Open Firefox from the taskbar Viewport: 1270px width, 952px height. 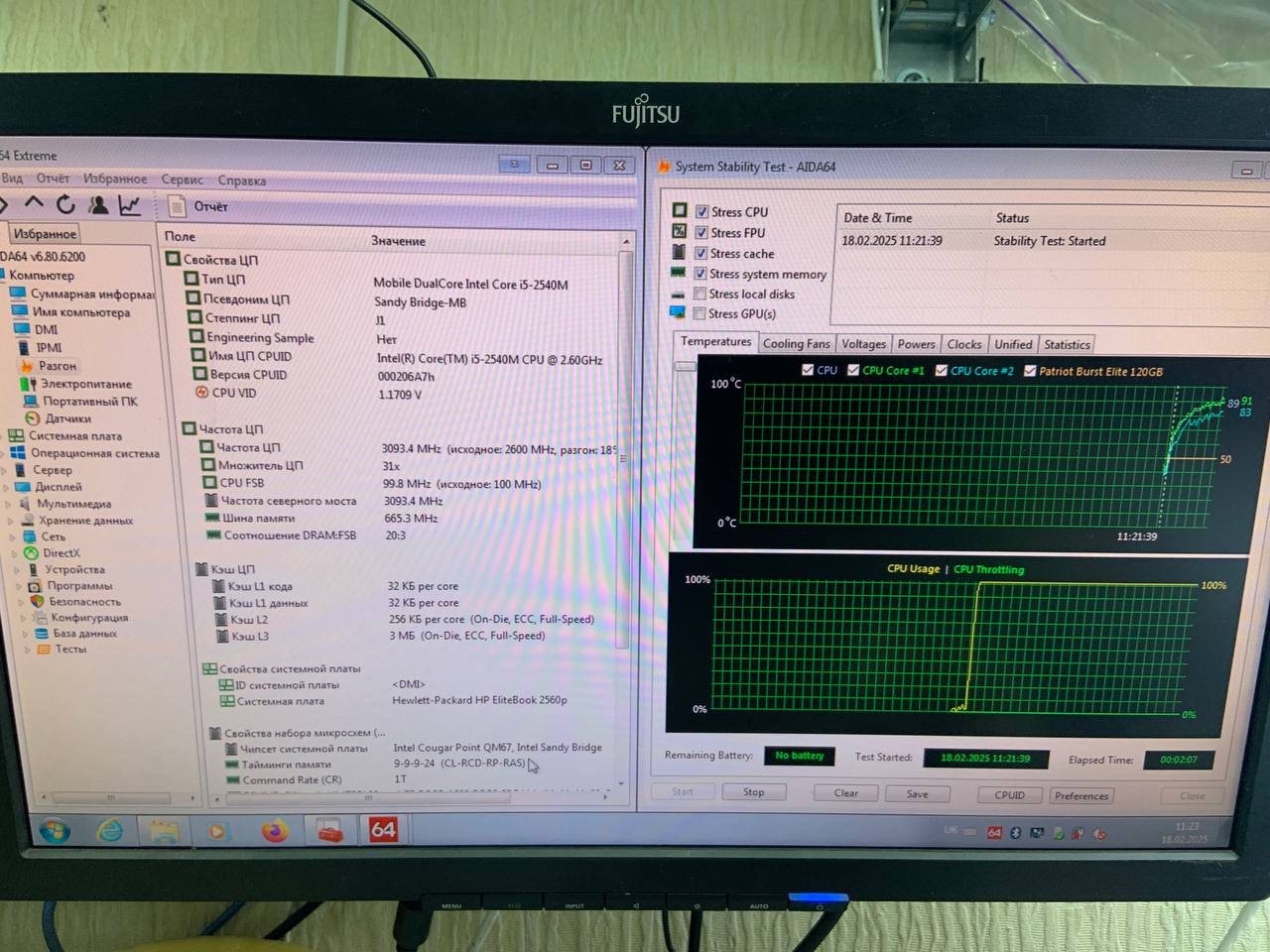point(275,830)
